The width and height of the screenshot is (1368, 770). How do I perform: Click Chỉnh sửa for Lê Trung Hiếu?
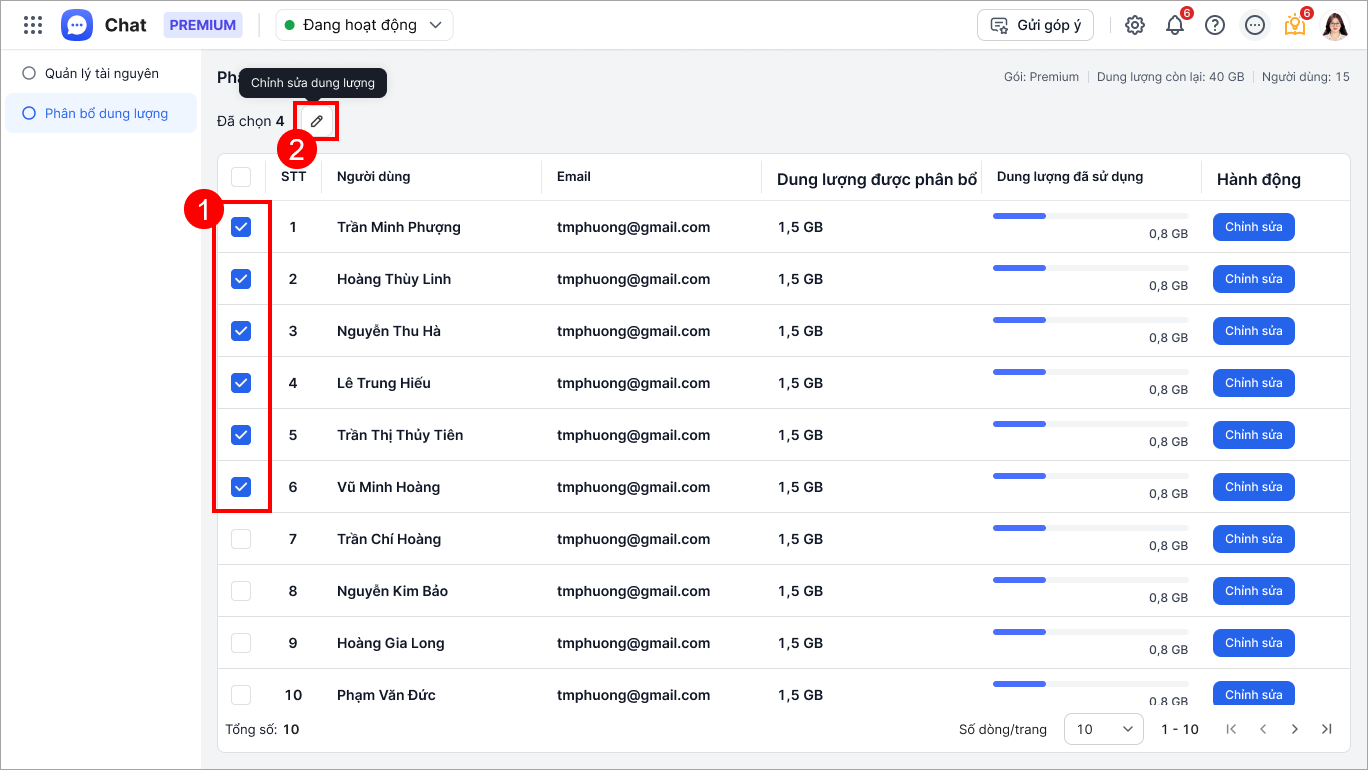click(1254, 383)
